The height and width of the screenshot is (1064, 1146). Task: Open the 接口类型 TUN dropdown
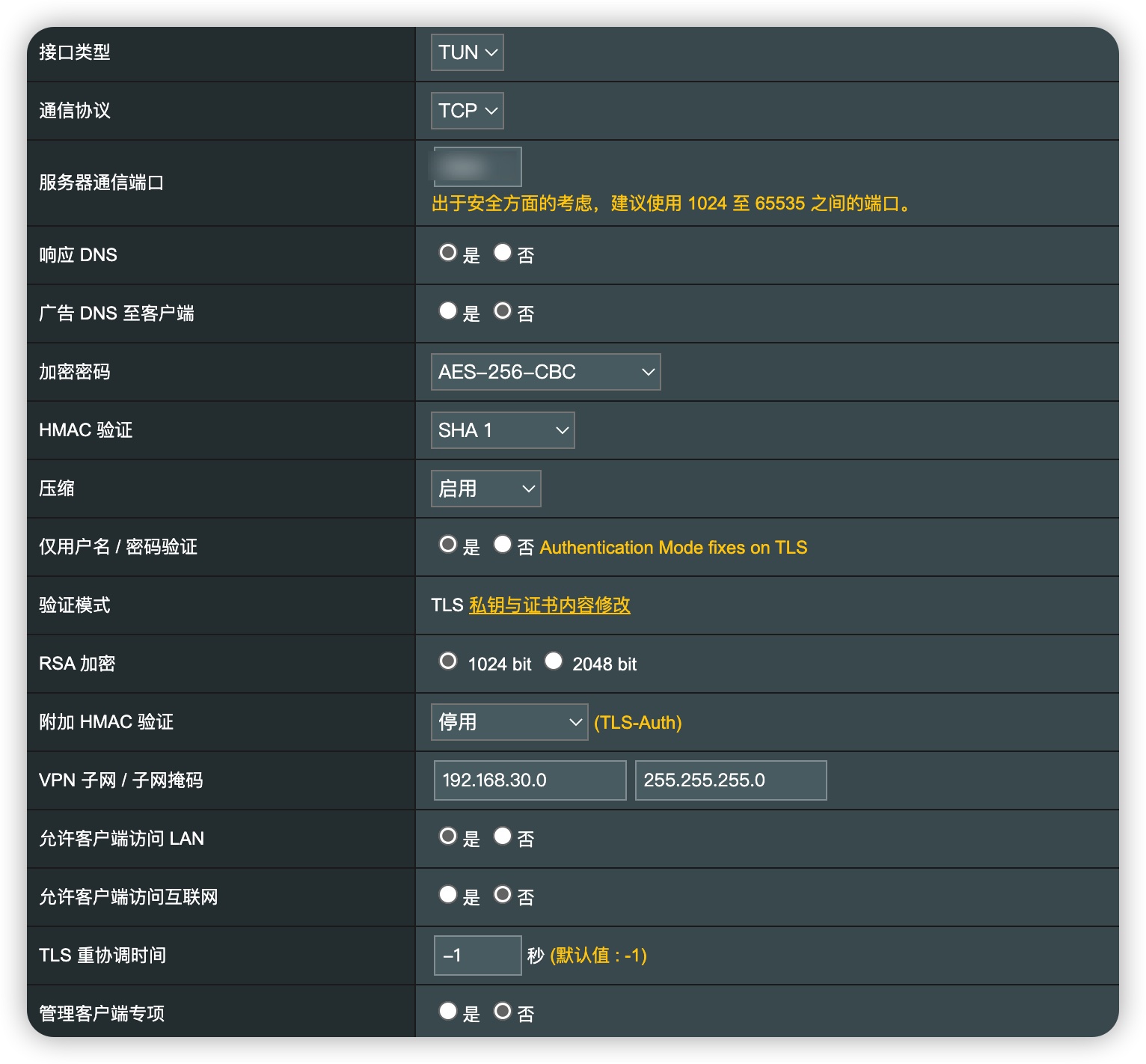click(x=465, y=52)
